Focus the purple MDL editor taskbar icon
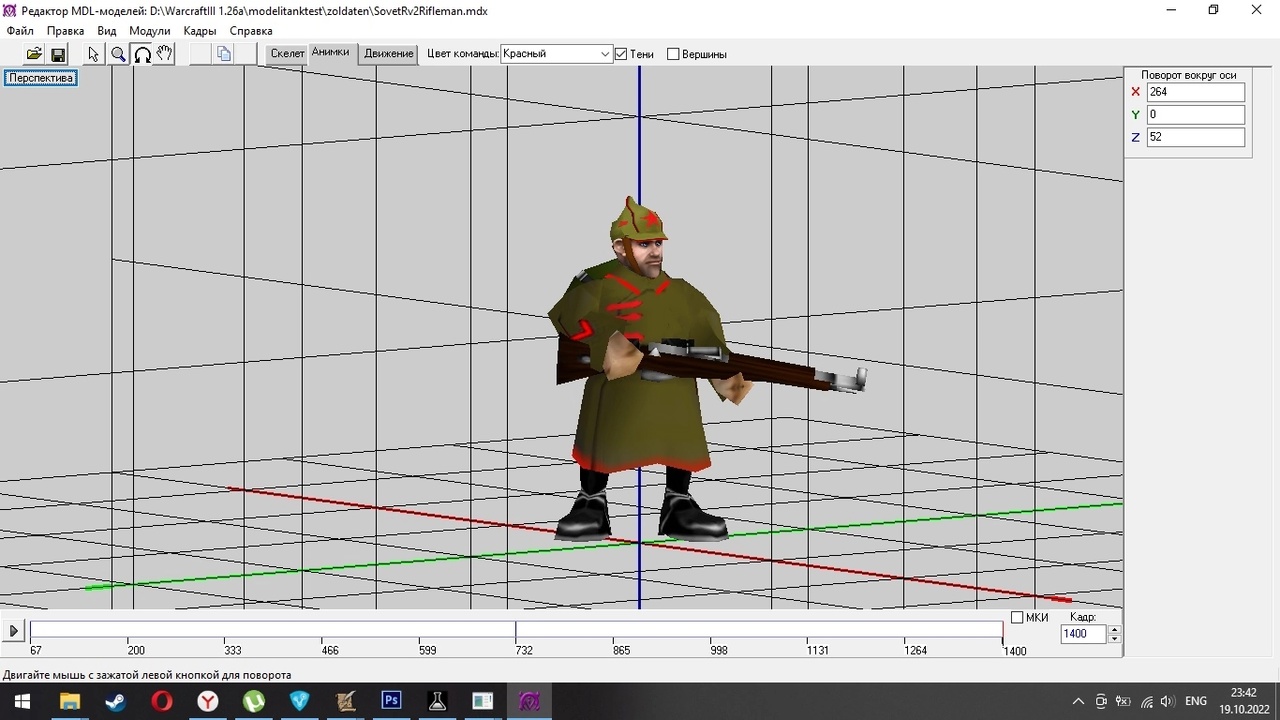This screenshot has height=720, width=1280. 529,701
